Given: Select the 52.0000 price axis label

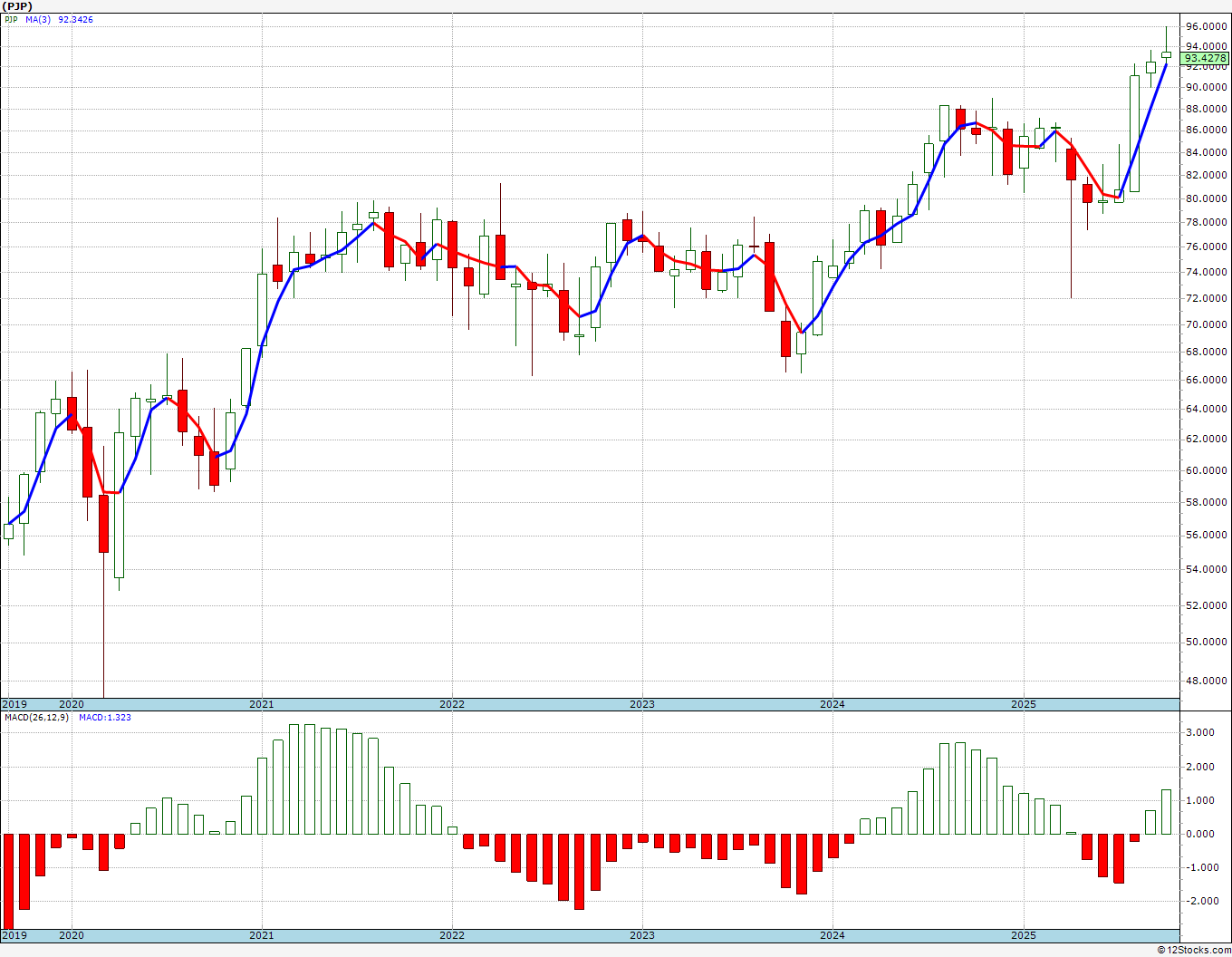Looking at the screenshot, I should pos(1207,605).
